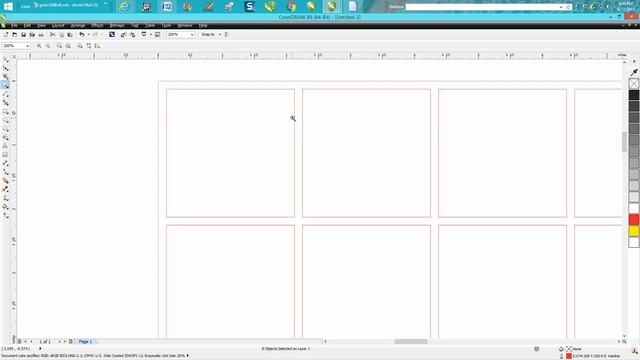Screen dimensions: 640x360
Task: Select the Ellipse tool in the toolbox
Action: click(x=5, y=120)
